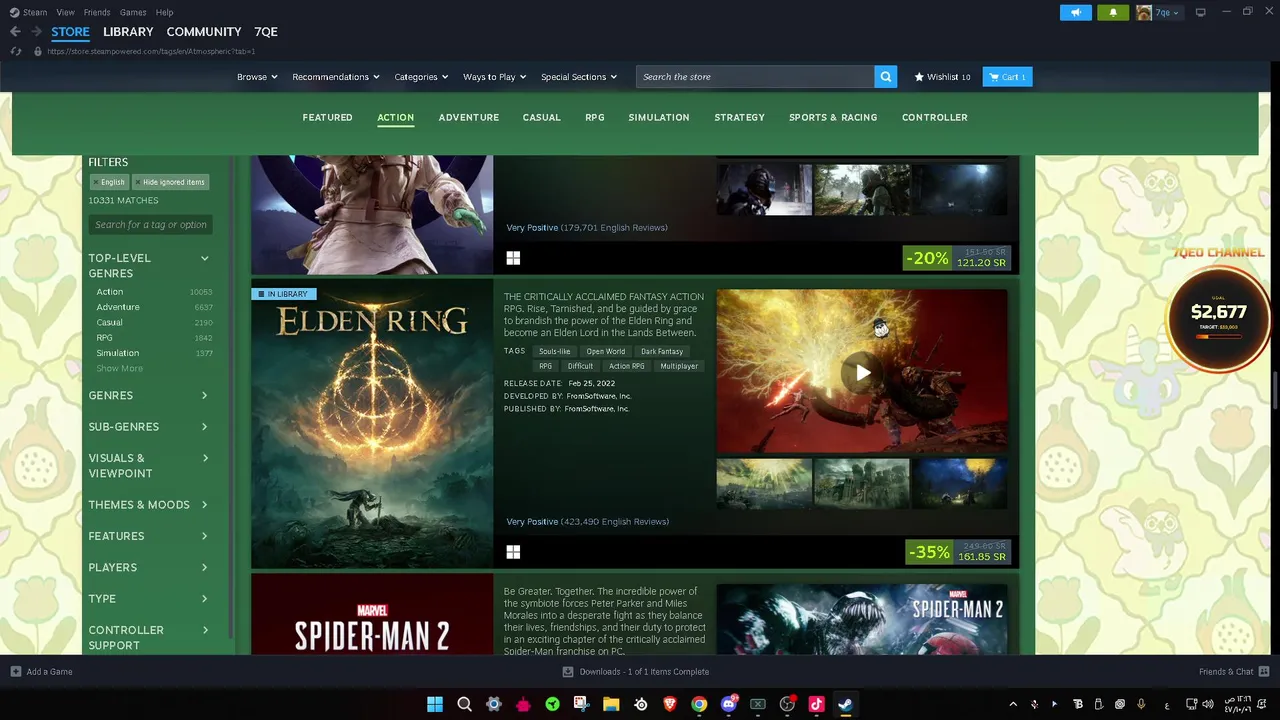1280x720 pixels.
Task: Switch to the COMMUNITY tab
Action: coord(204,32)
